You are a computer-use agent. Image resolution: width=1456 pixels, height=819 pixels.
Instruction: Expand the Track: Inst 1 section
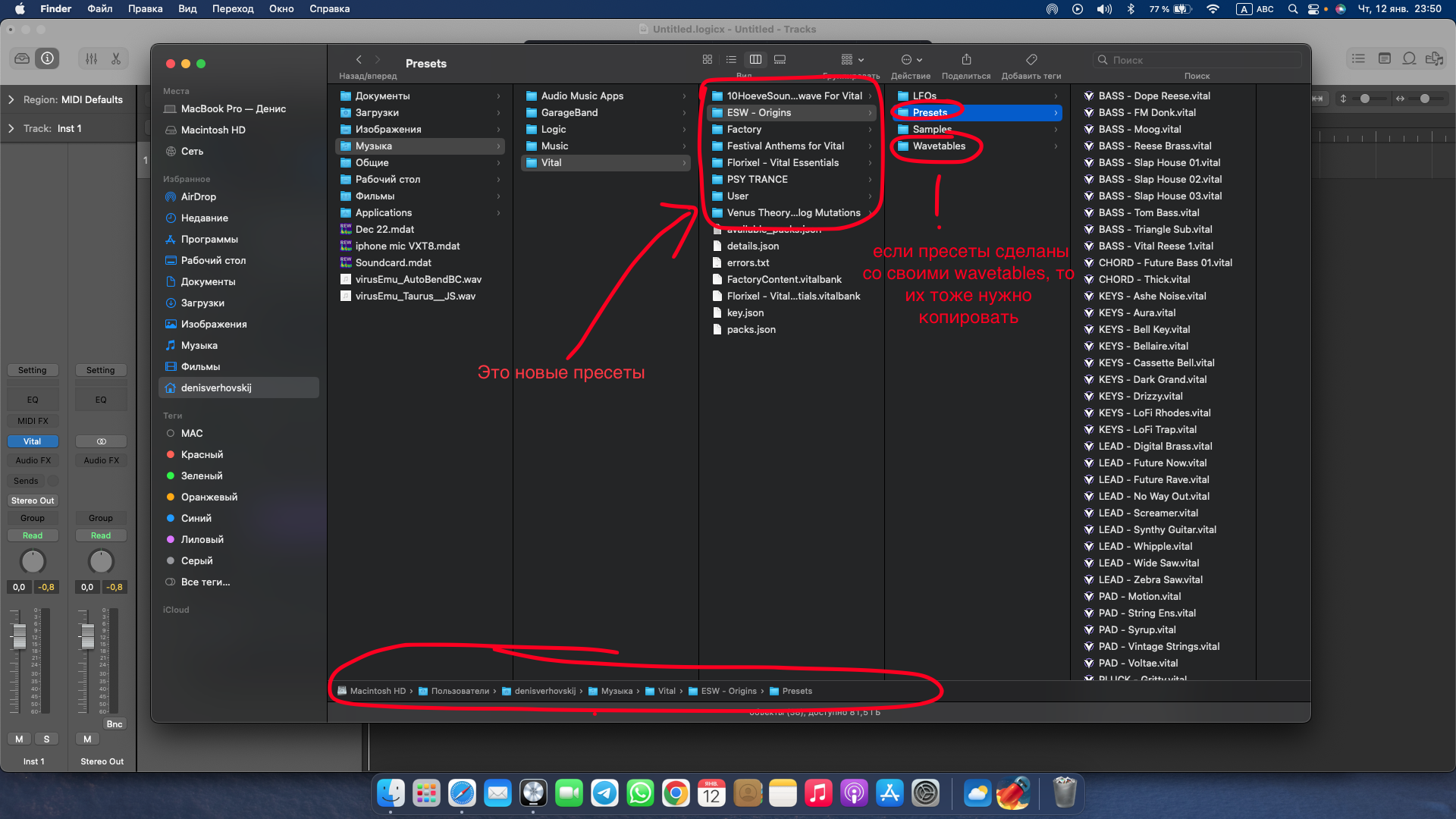pyautogui.click(x=11, y=128)
